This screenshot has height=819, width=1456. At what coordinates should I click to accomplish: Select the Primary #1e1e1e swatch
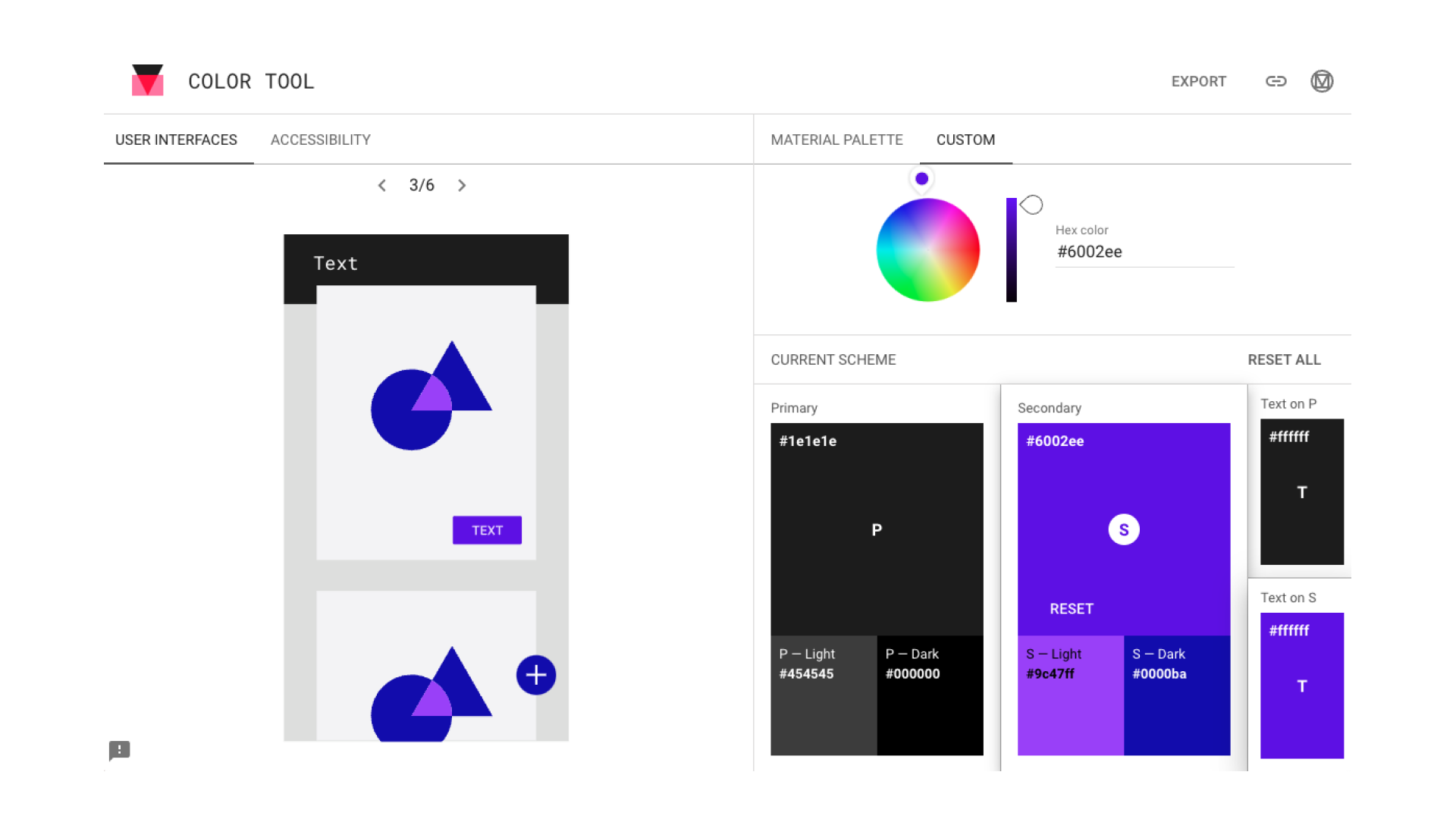pos(877,529)
